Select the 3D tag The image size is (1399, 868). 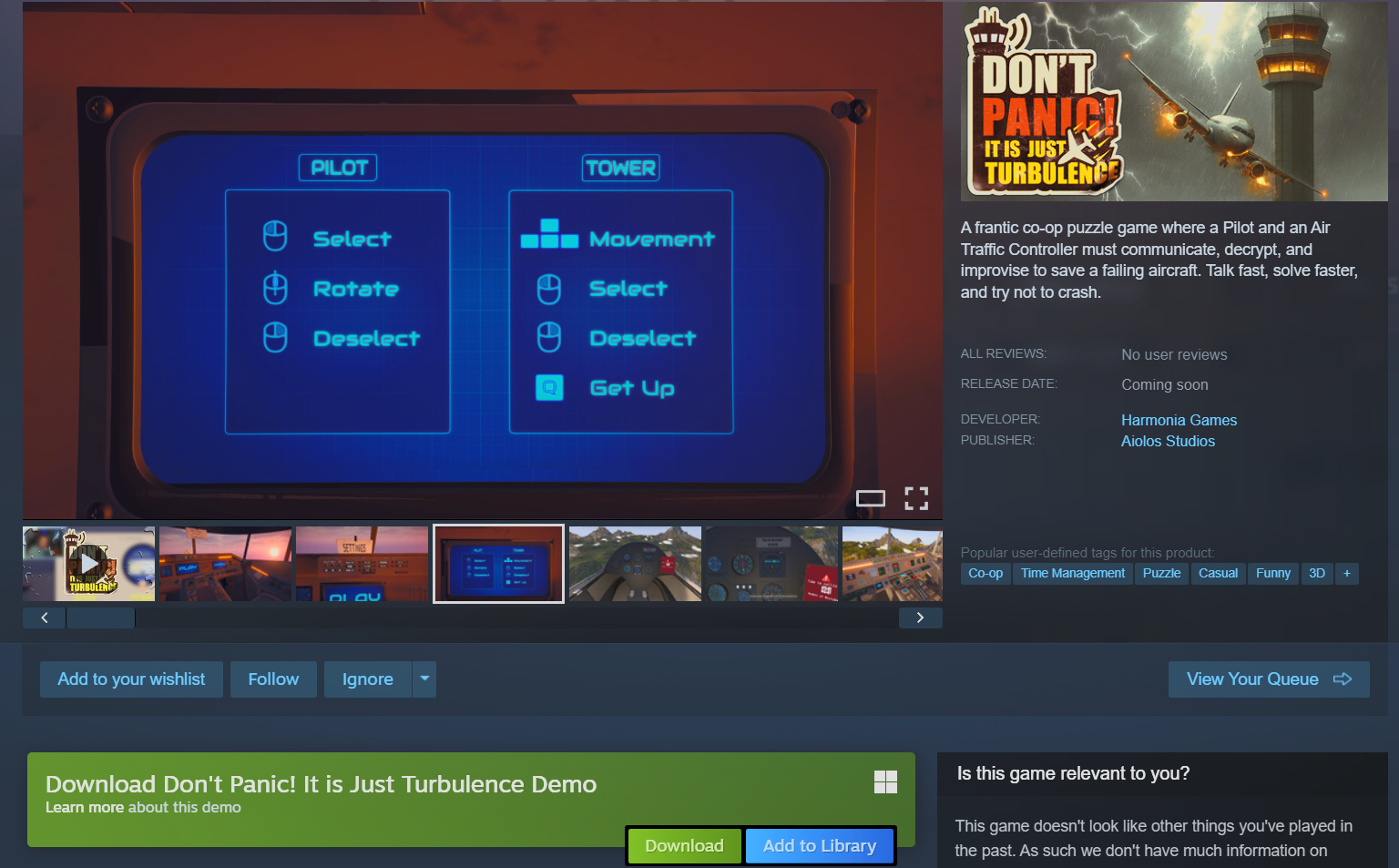click(1317, 573)
